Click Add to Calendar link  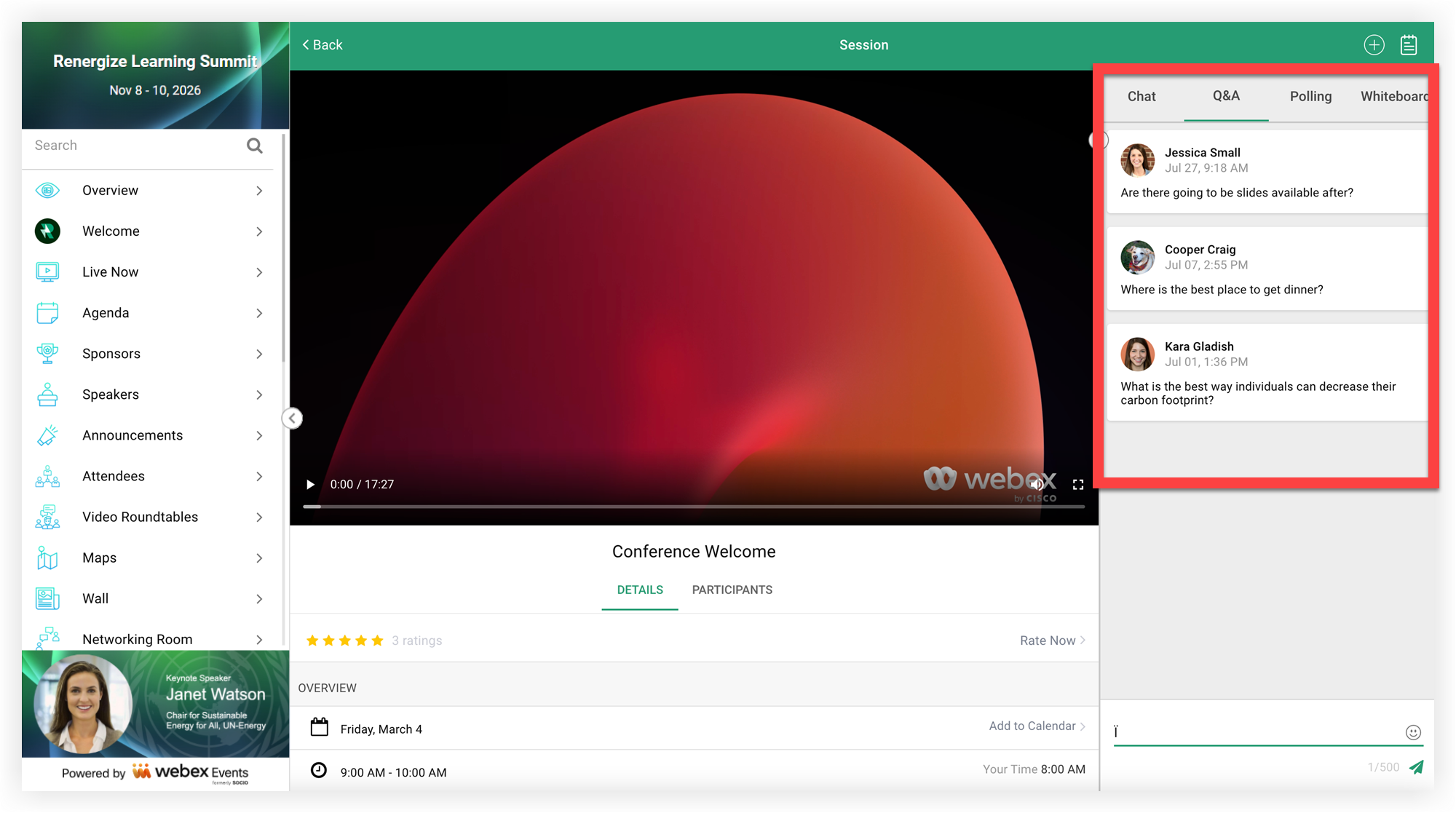(x=1037, y=726)
